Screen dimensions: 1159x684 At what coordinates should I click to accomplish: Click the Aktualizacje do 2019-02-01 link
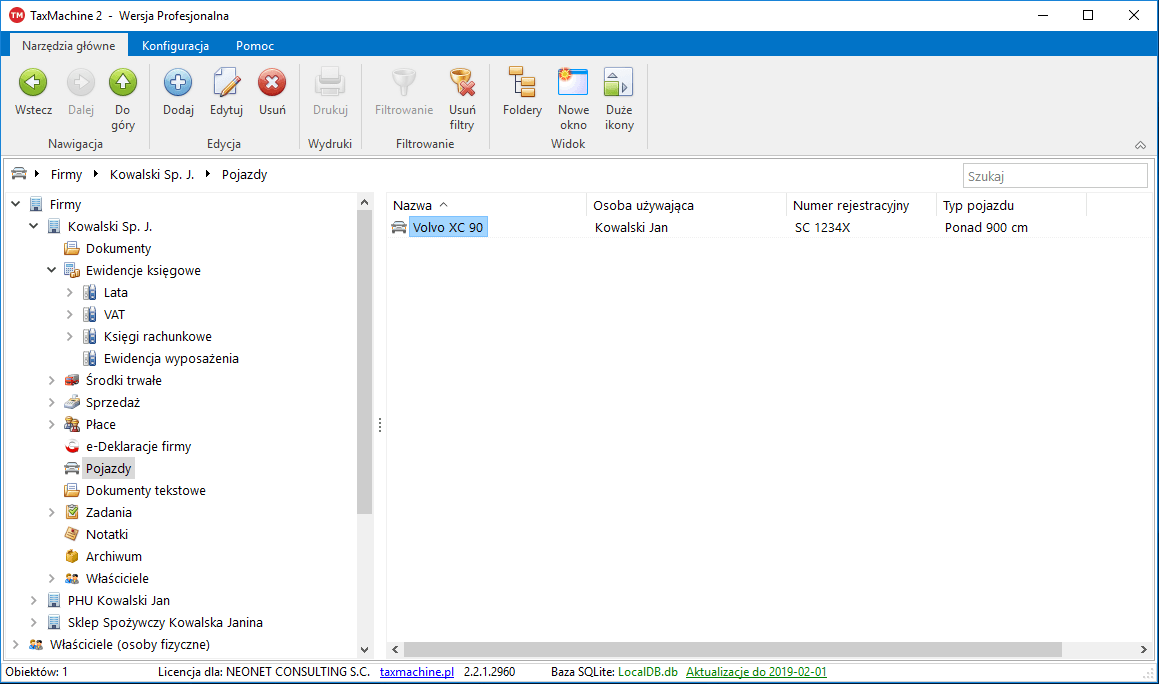click(x=756, y=672)
